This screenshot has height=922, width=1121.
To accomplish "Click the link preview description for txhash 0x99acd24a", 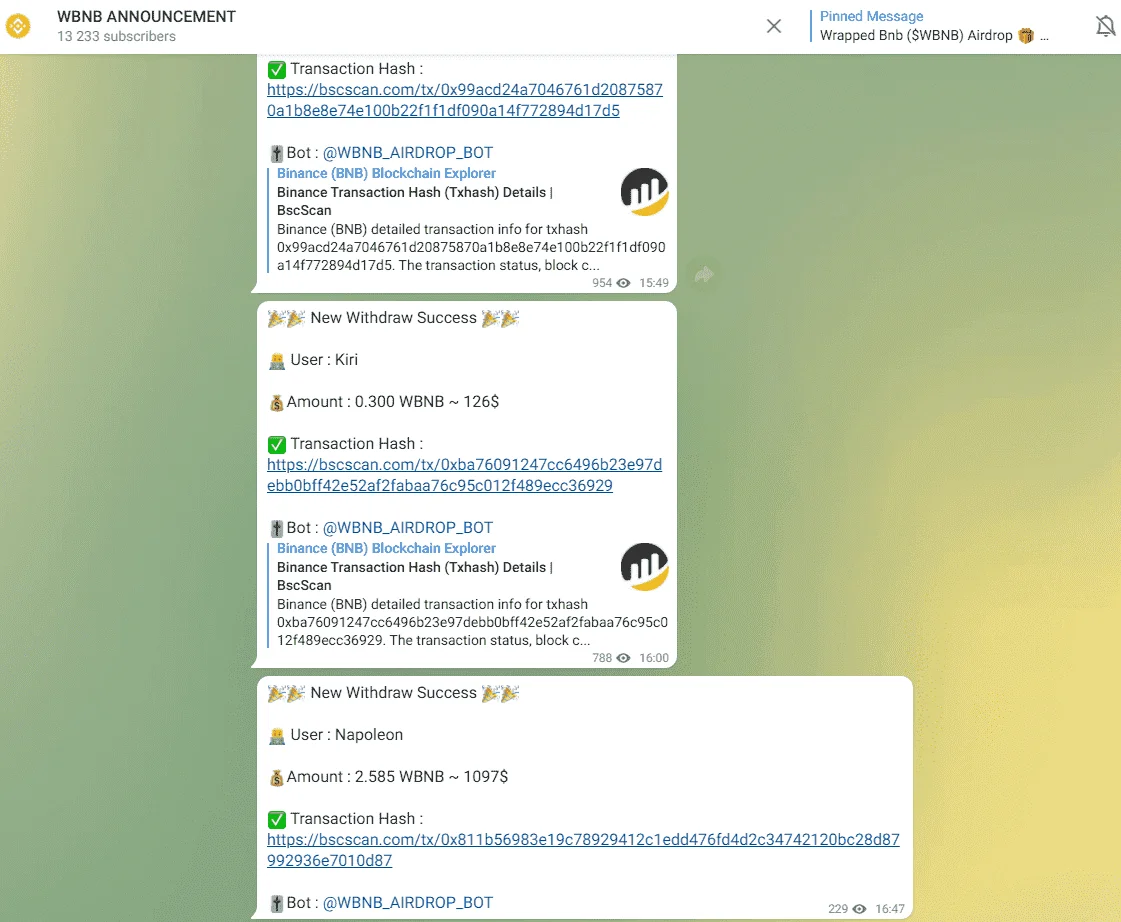I will point(471,247).
